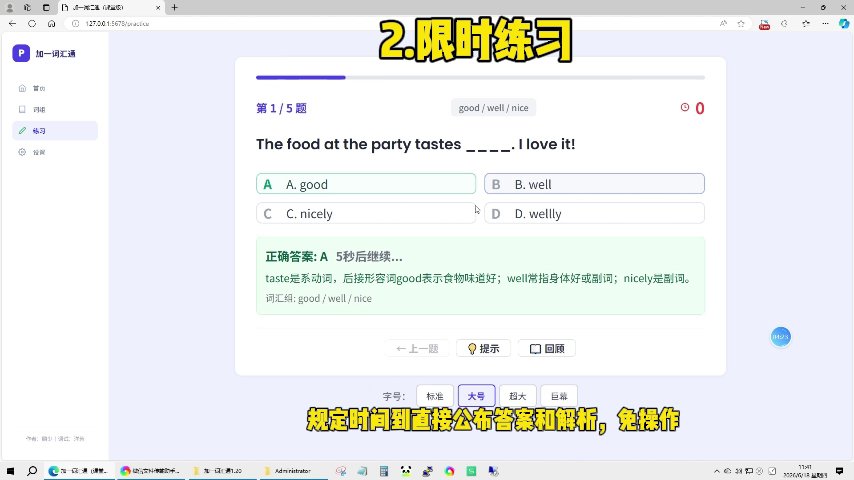Click the browser home icon
The image size is (854, 480).
(51, 23)
